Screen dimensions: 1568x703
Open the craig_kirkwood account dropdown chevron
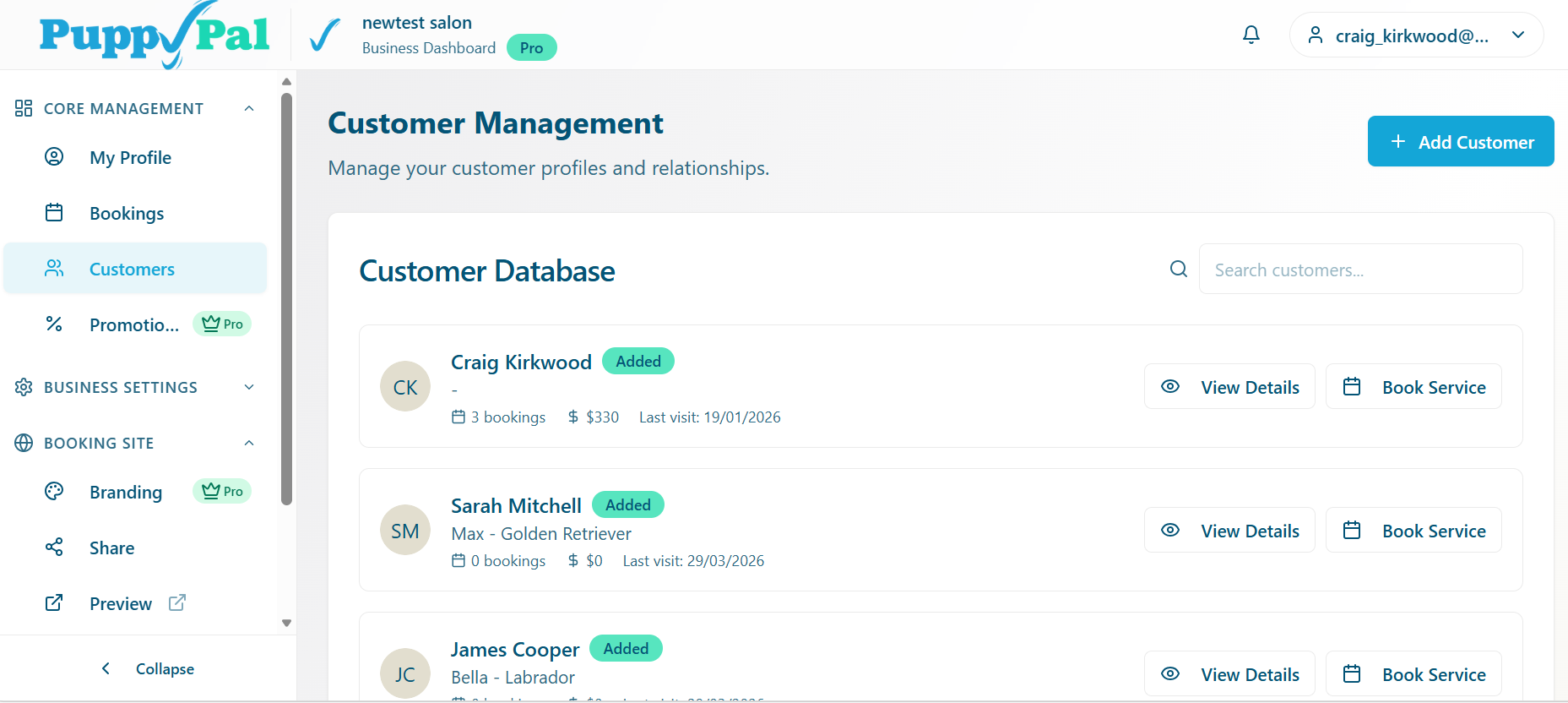pyautogui.click(x=1518, y=35)
